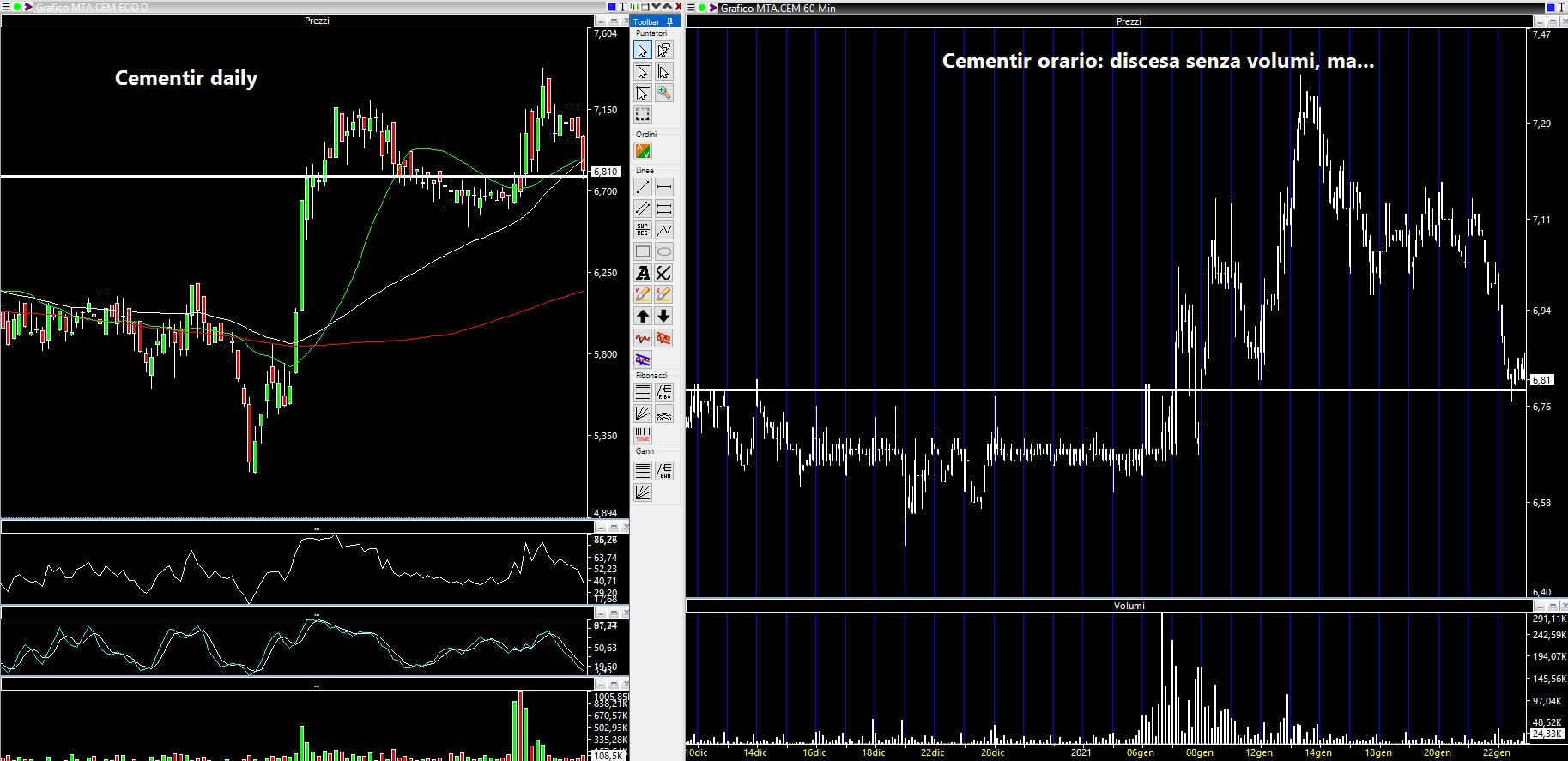The height and width of the screenshot is (761, 1568).
Task: Expand panel with down chevron in daily title
Action: pos(657,7)
